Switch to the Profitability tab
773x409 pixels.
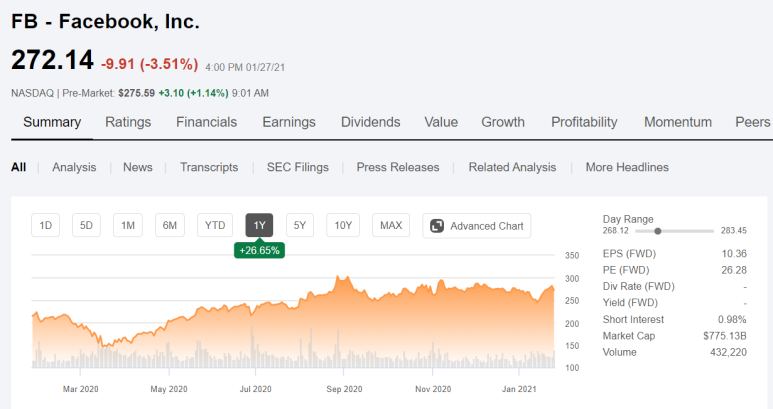point(584,122)
